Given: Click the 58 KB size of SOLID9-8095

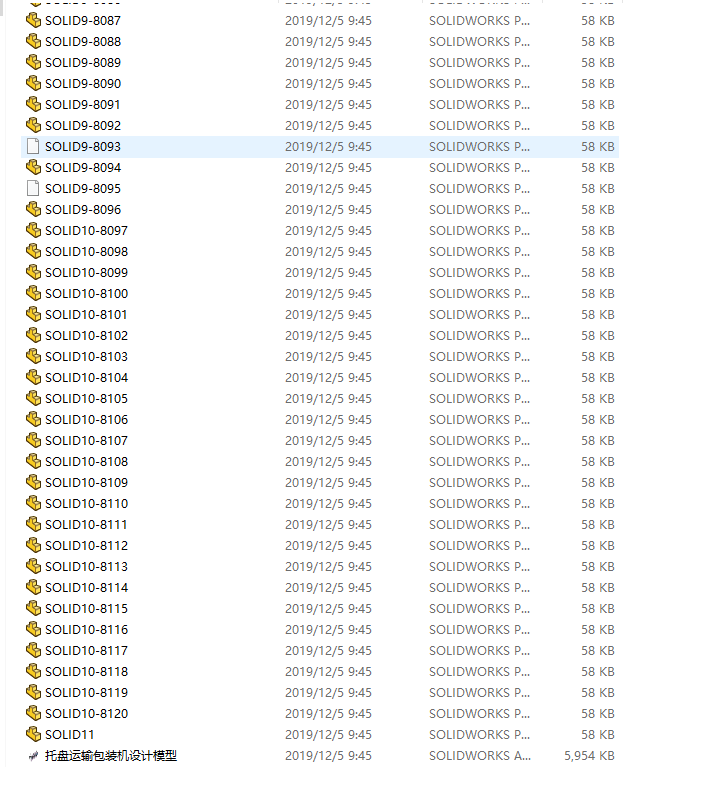Looking at the screenshot, I should [598, 188].
